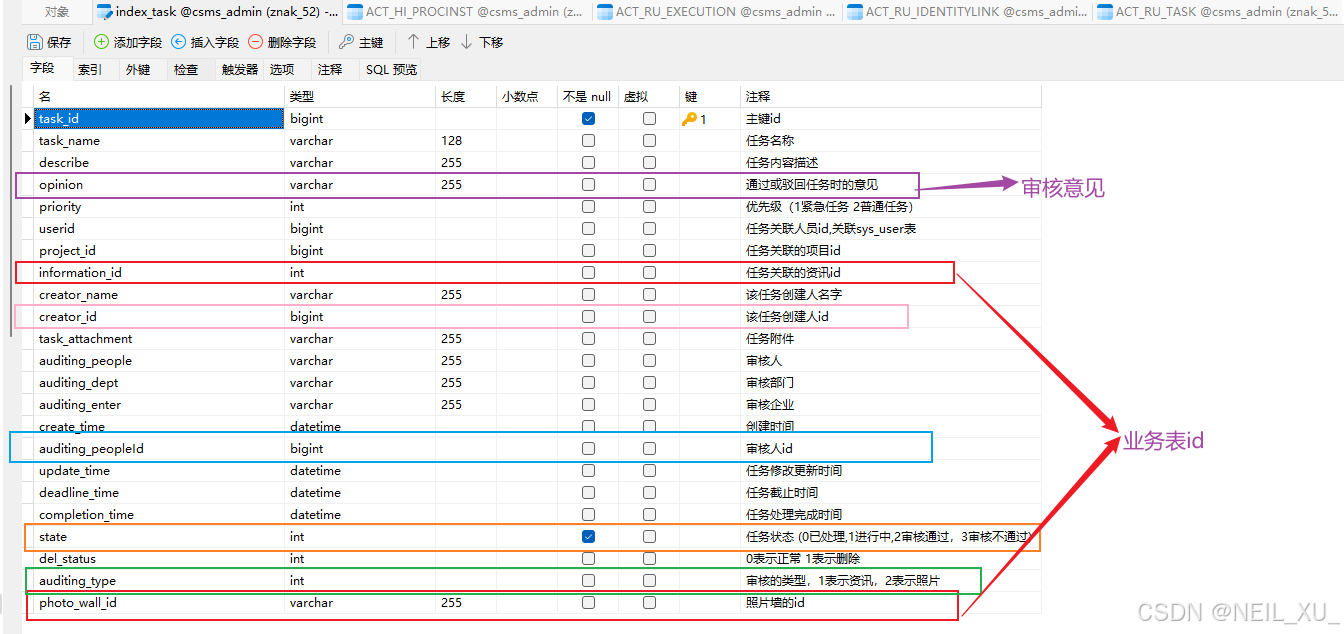Uncheck not-null checkbox for state row

click(588, 536)
